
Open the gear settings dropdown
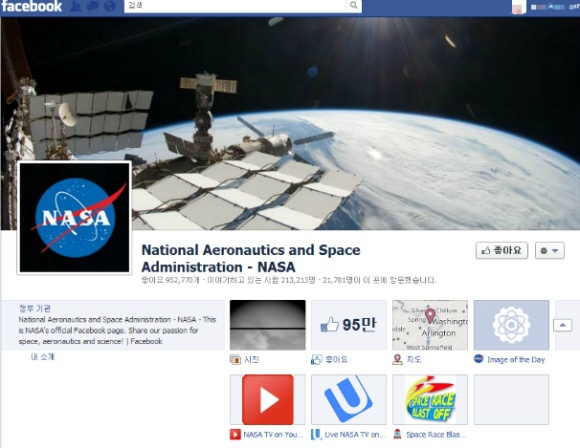pyautogui.click(x=549, y=250)
